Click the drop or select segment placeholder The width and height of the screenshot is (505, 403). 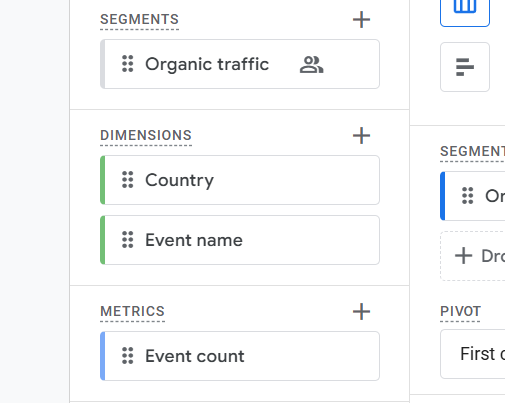coord(473,256)
